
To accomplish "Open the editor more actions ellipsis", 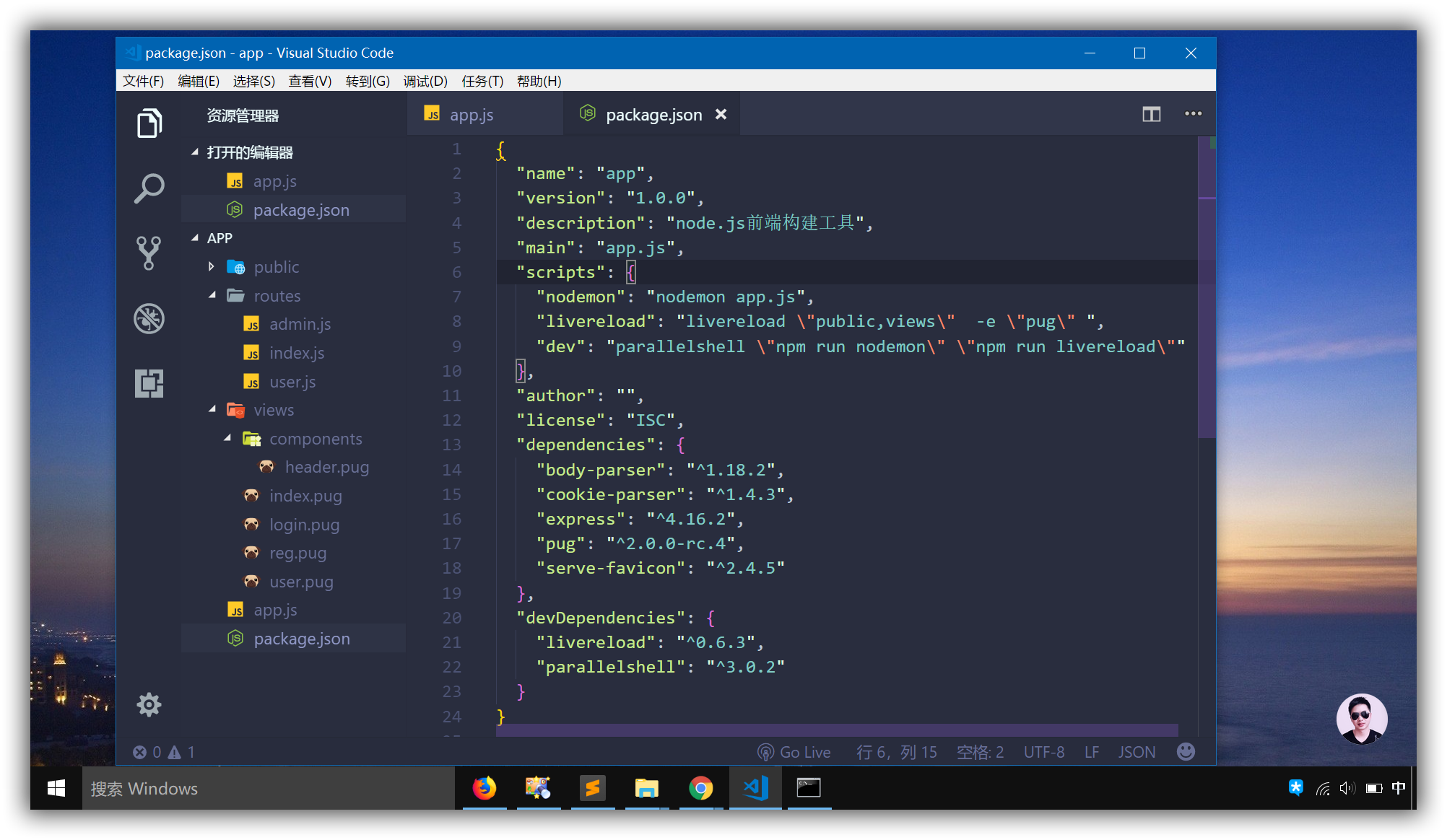I will tap(1193, 114).
